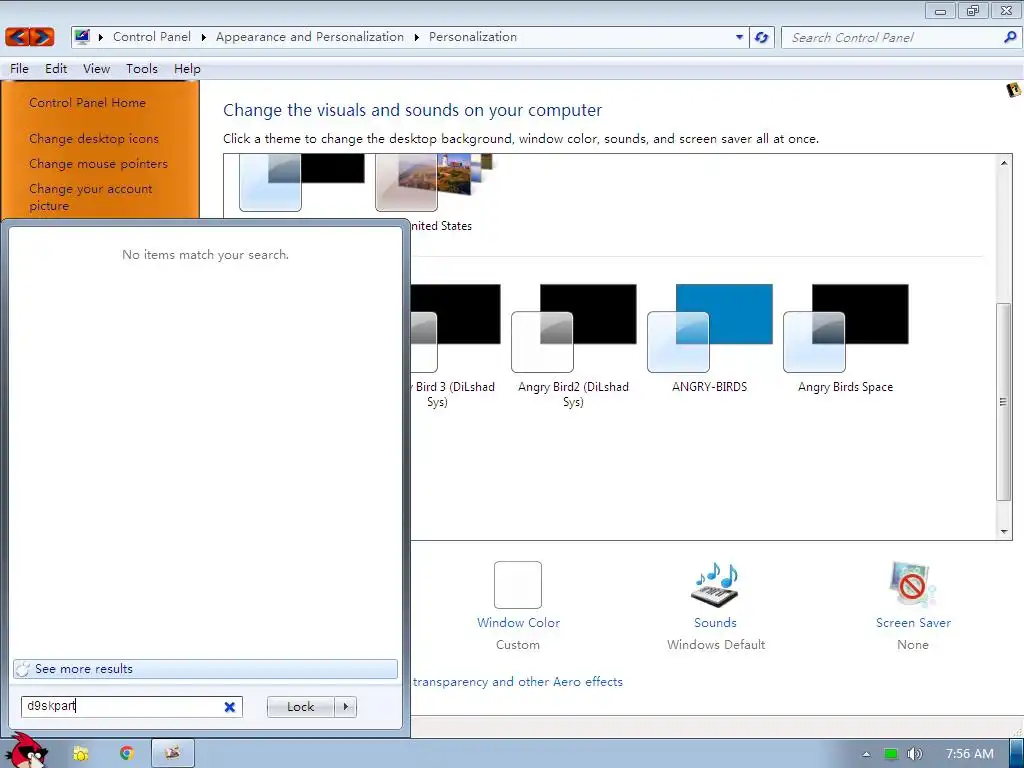The width and height of the screenshot is (1024, 768).
Task: Click the theme list scroll down arrow
Action: coord(1004,532)
